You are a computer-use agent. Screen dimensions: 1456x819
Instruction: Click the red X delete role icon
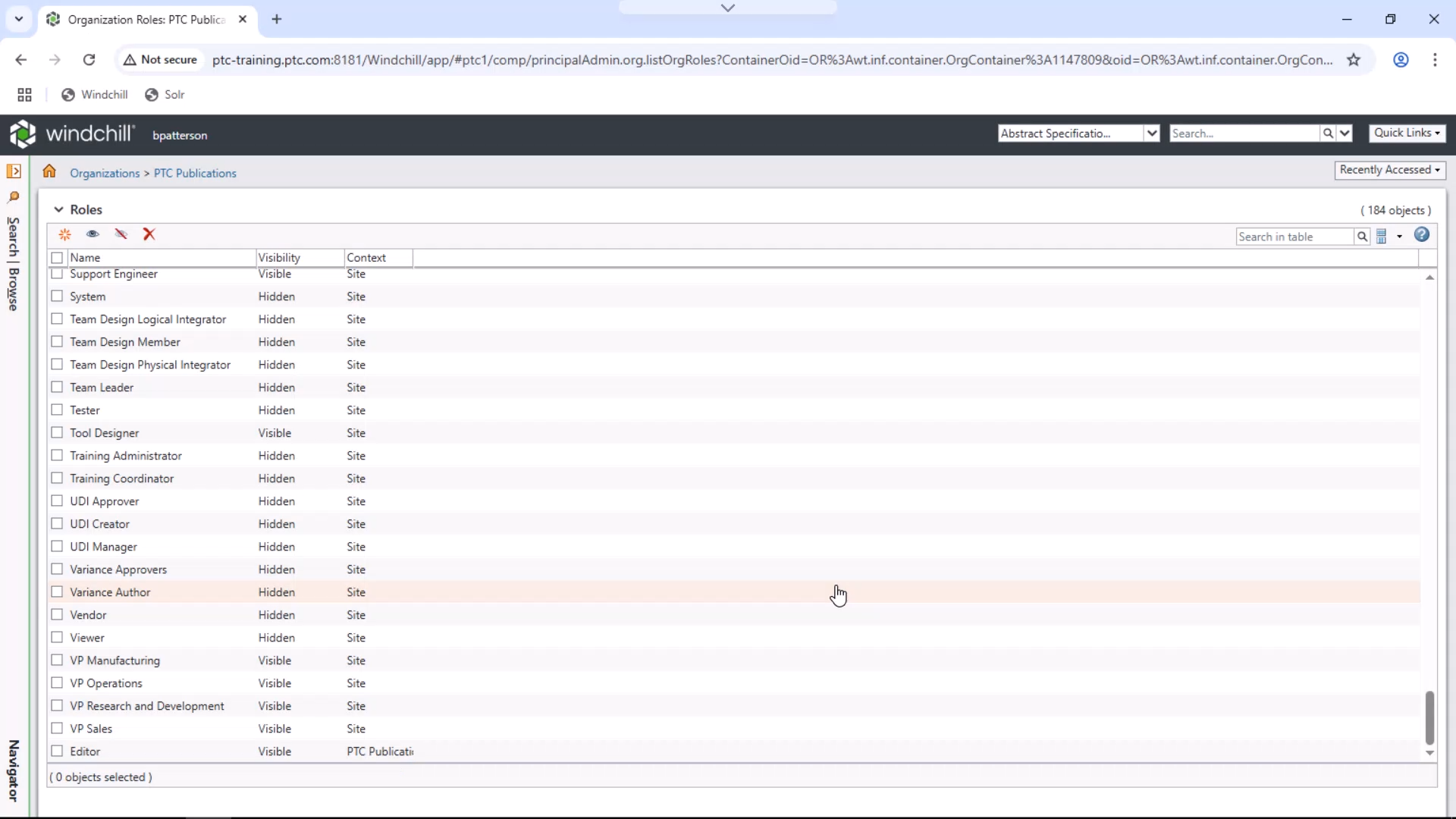149,234
